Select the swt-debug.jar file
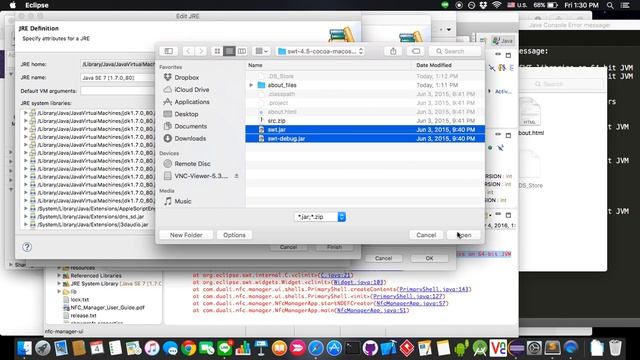Image resolution: width=640 pixels, height=360 pixels. (365, 138)
